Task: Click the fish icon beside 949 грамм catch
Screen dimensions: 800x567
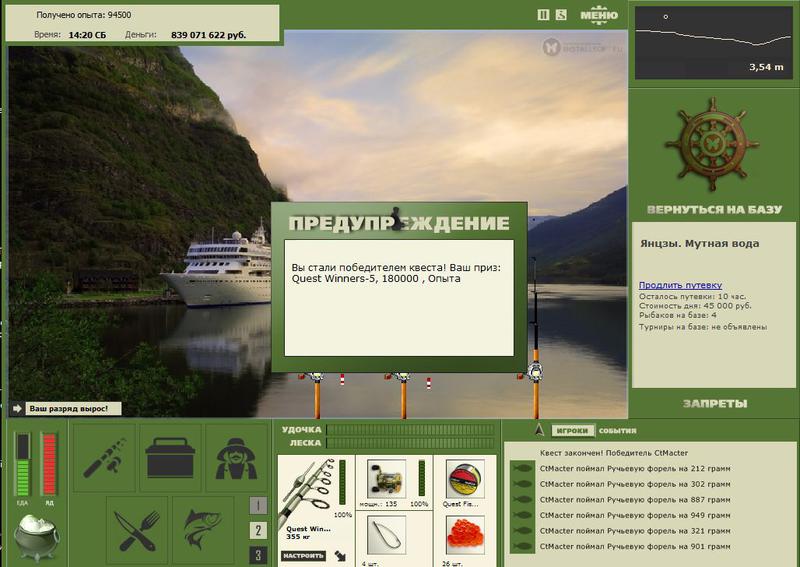Action: [x=521, y=515]
